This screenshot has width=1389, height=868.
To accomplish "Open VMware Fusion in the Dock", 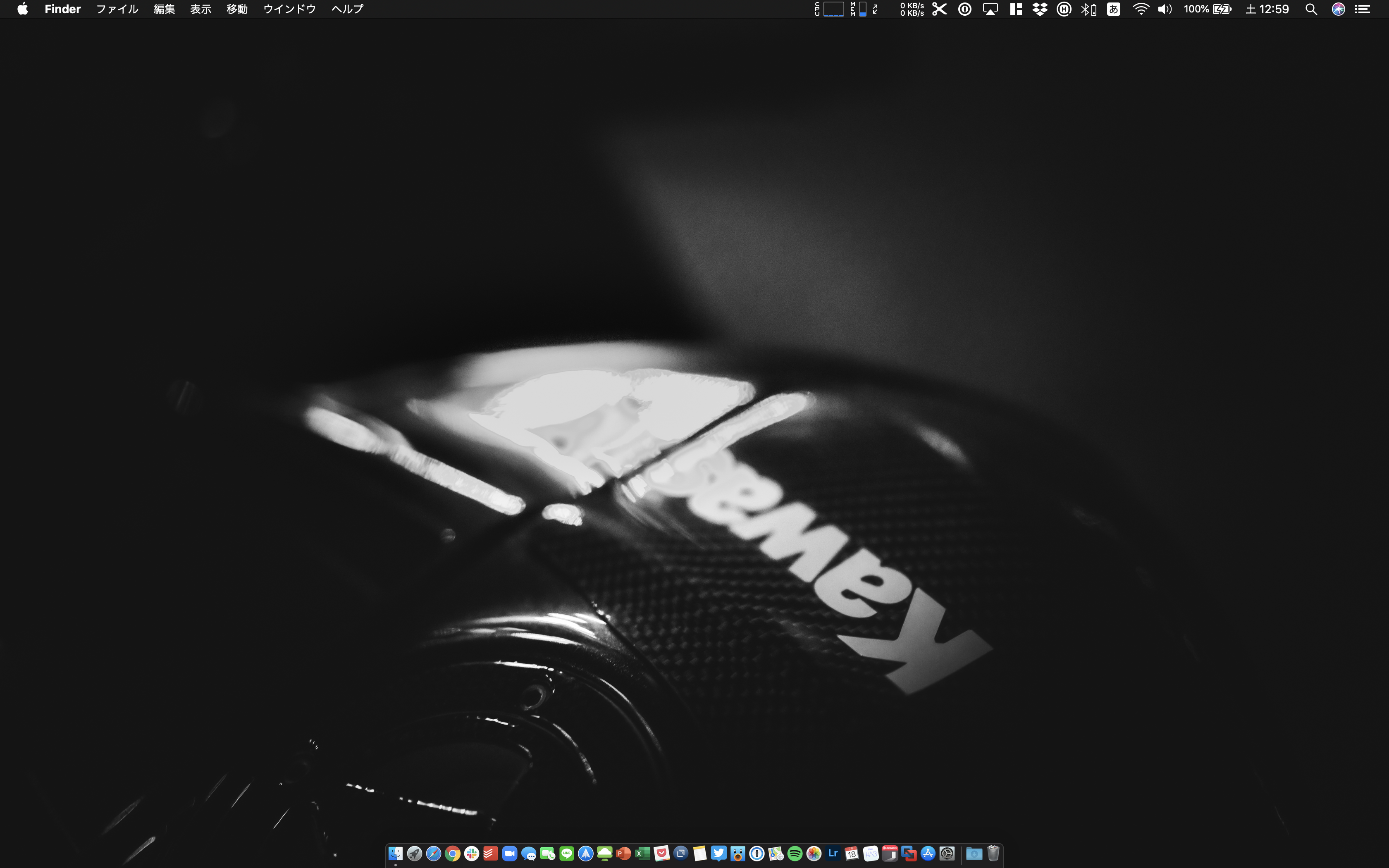I will pos(909,854).
